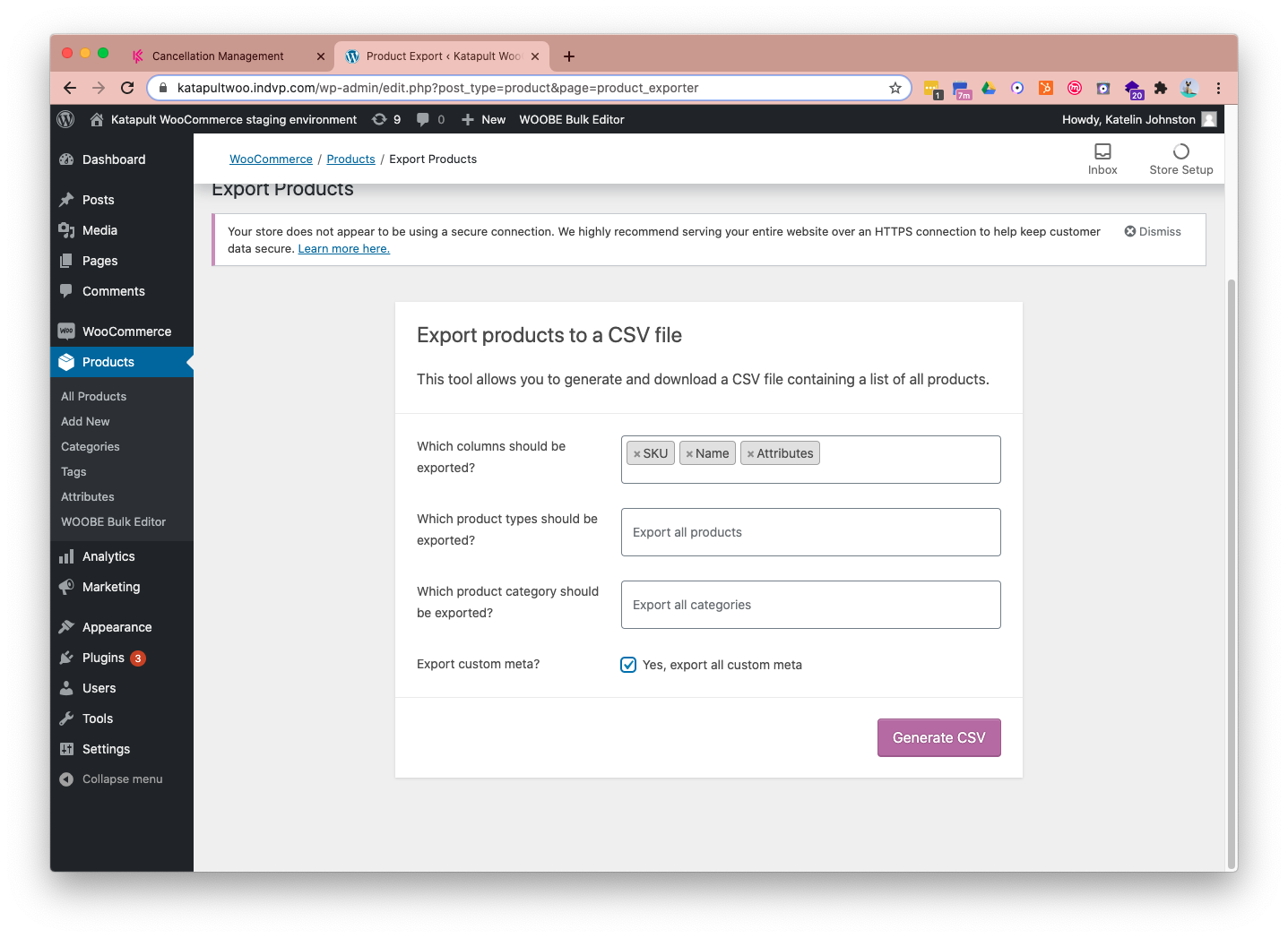The height and width of the screenshot is (938, 1288).
Task: Open Add New product submenu item
Action: [x=85, y=421]
